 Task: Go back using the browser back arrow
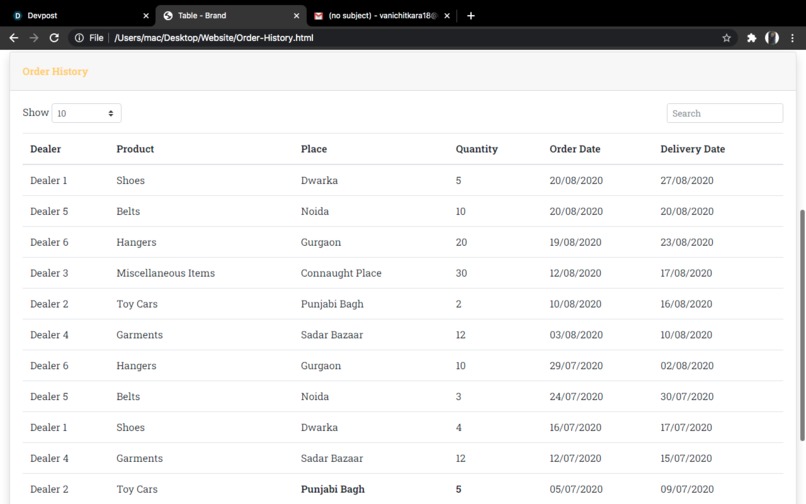click(14, 38)
